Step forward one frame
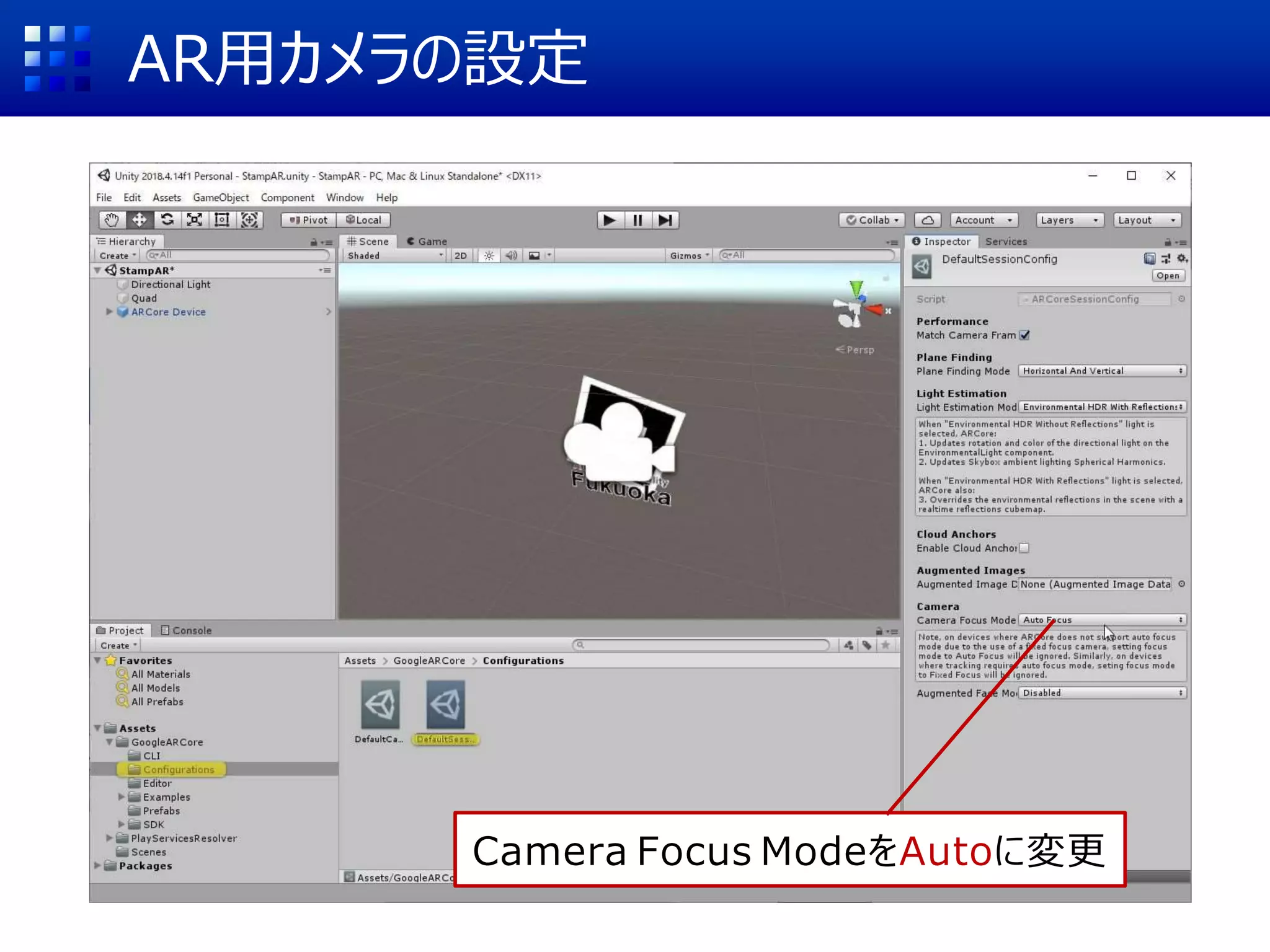The width and height of the screenshot is (1270, 952). coord(665,221)
